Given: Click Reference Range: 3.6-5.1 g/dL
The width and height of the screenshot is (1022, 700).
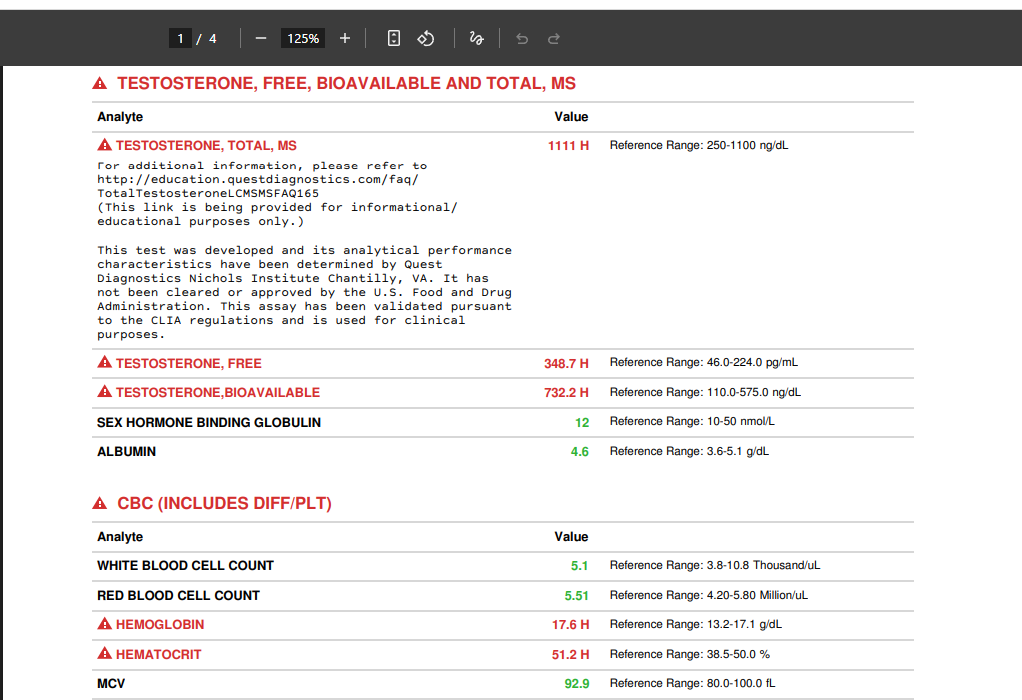Looking at the screenshot, I should click(689, 451).
